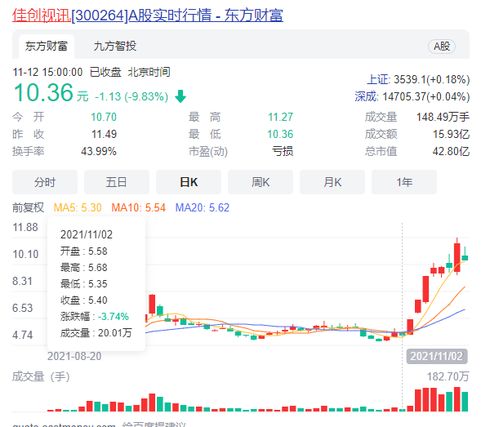This screenshot has height=427, width=499.
Task: Open the 深成 index link
Action: tap(366, 97)
